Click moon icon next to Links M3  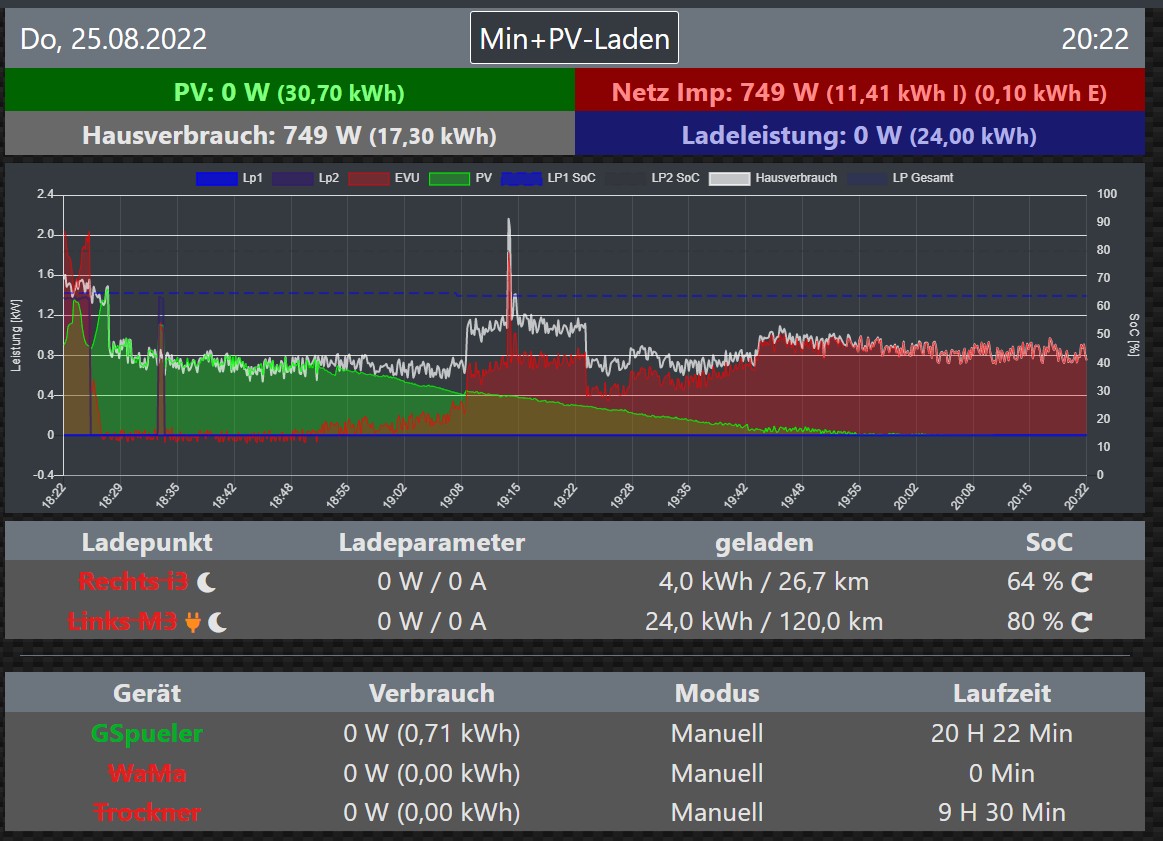point(218,622)
